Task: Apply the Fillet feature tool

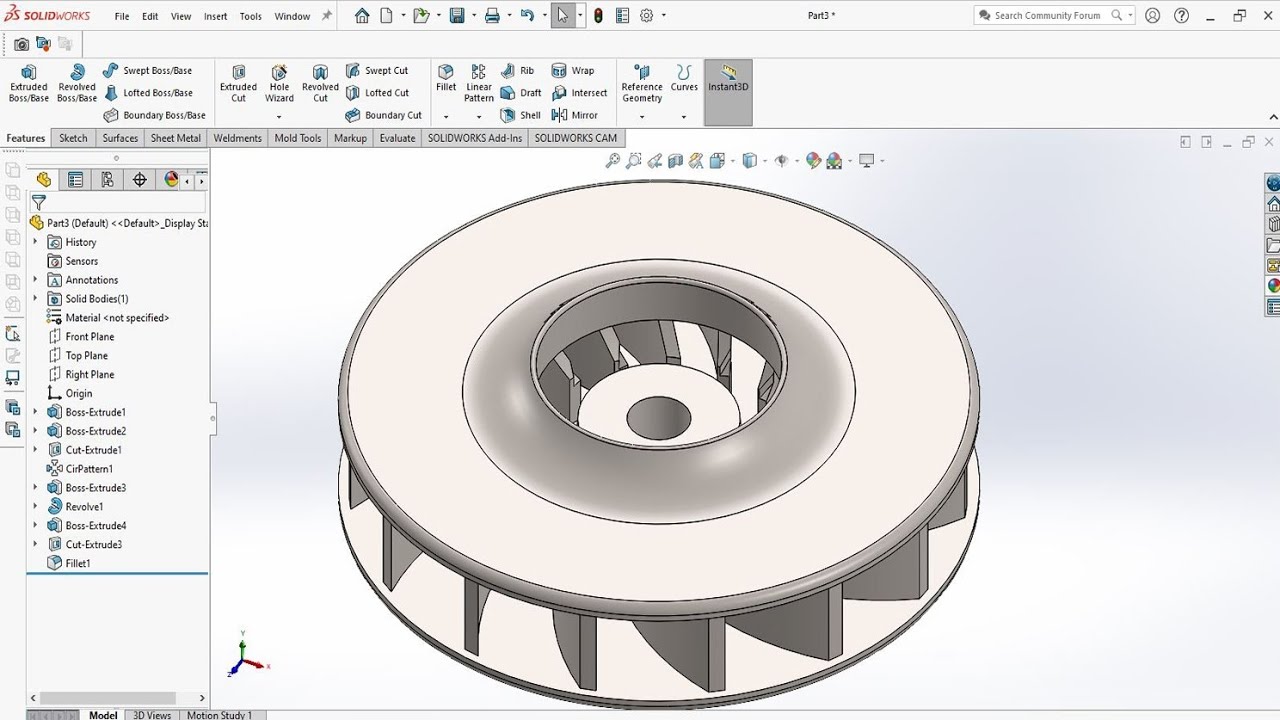Action: click(446, 78)
